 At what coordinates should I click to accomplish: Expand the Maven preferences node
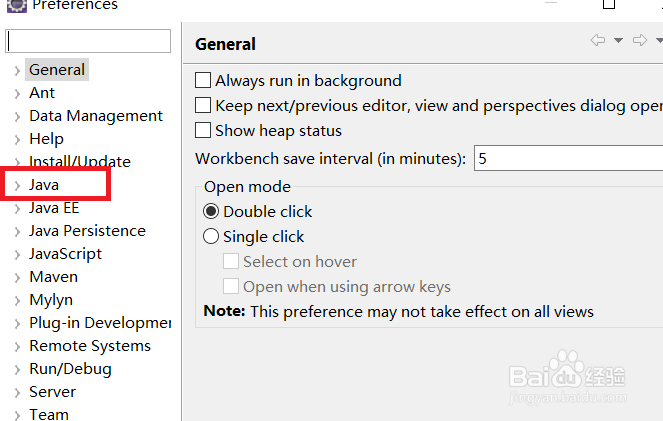click(x=18, y=277)
